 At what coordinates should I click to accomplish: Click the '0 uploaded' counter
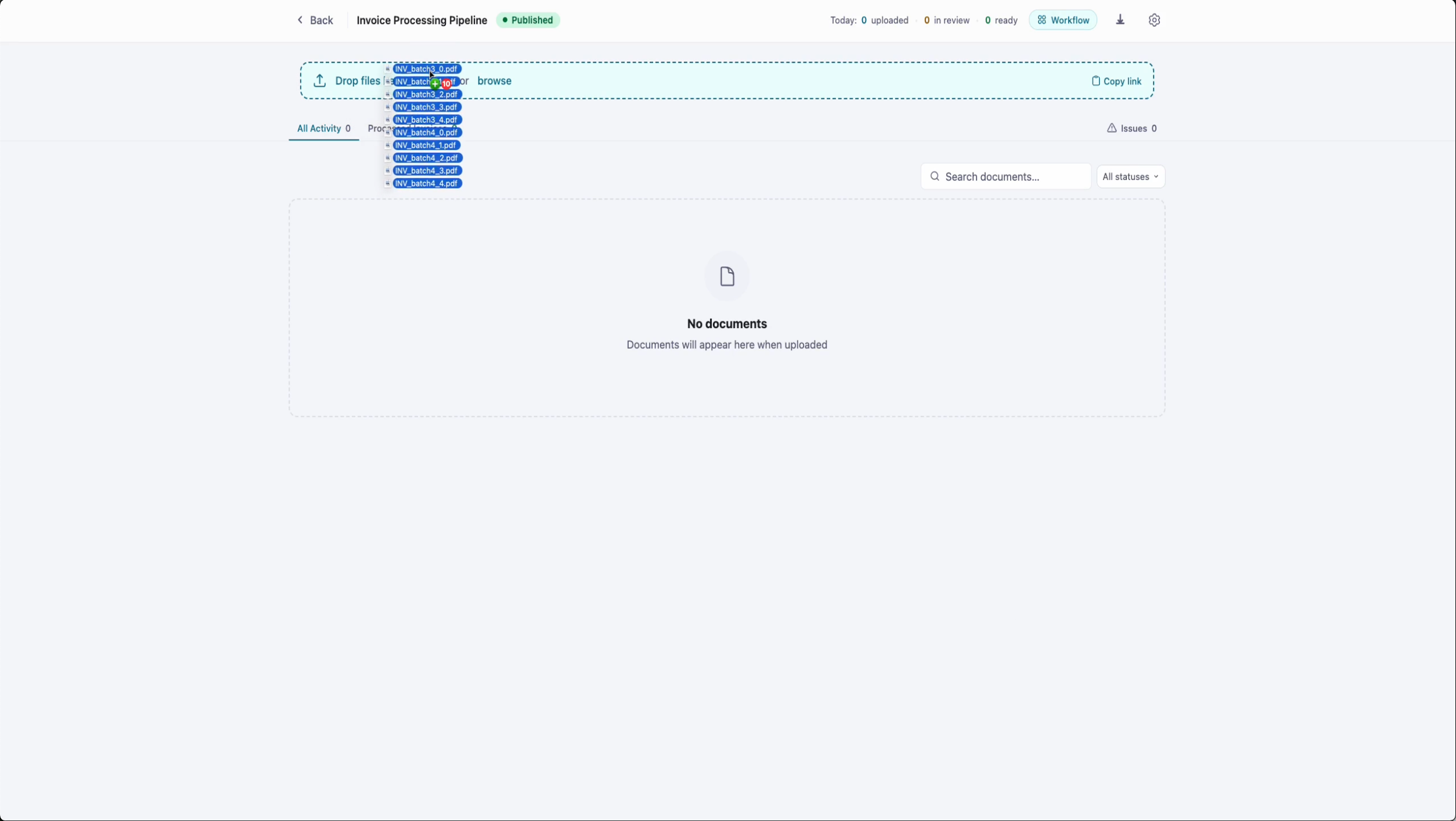(885, 20)
